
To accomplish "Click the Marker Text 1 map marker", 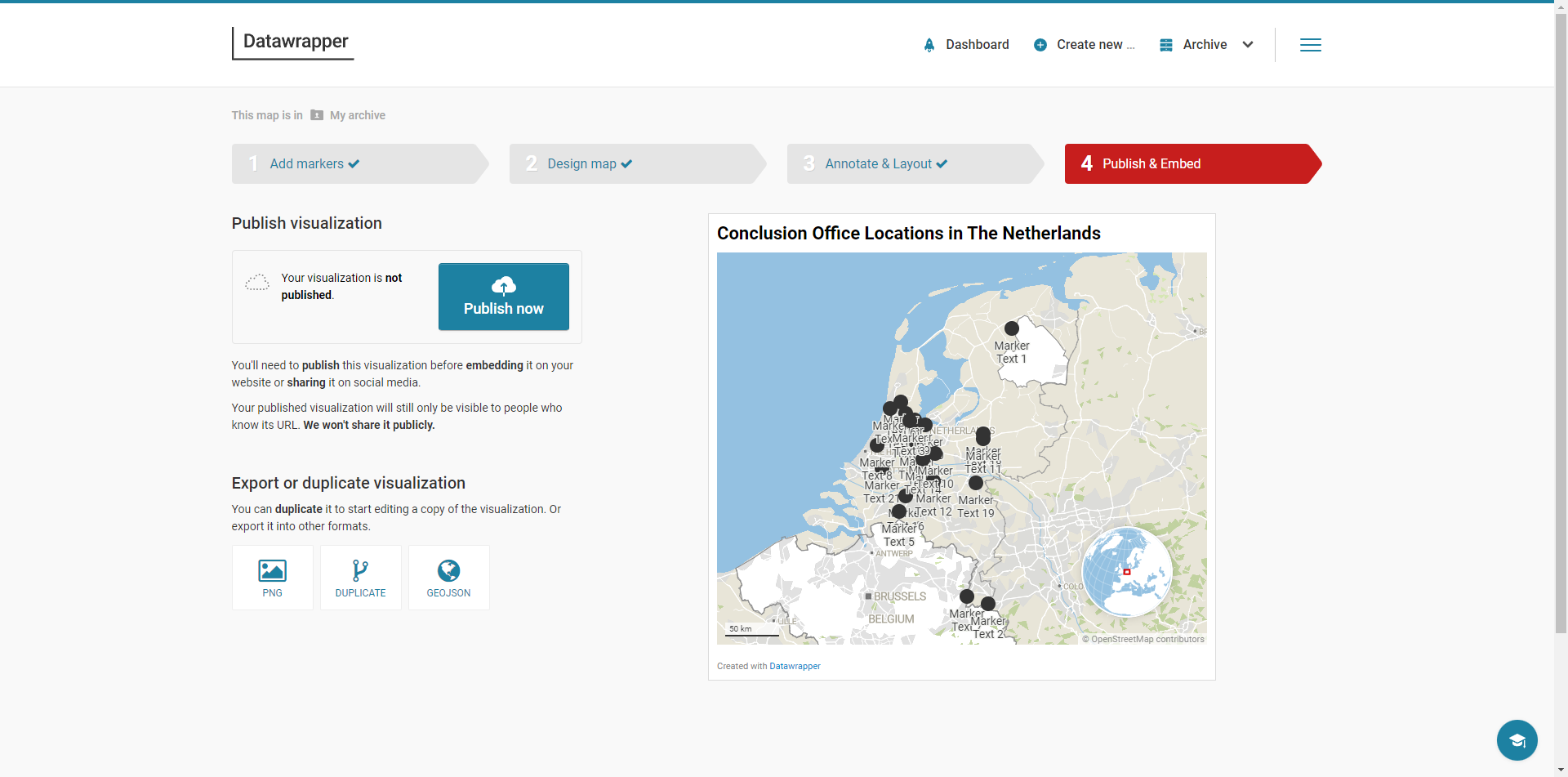I will [1012, 328].
